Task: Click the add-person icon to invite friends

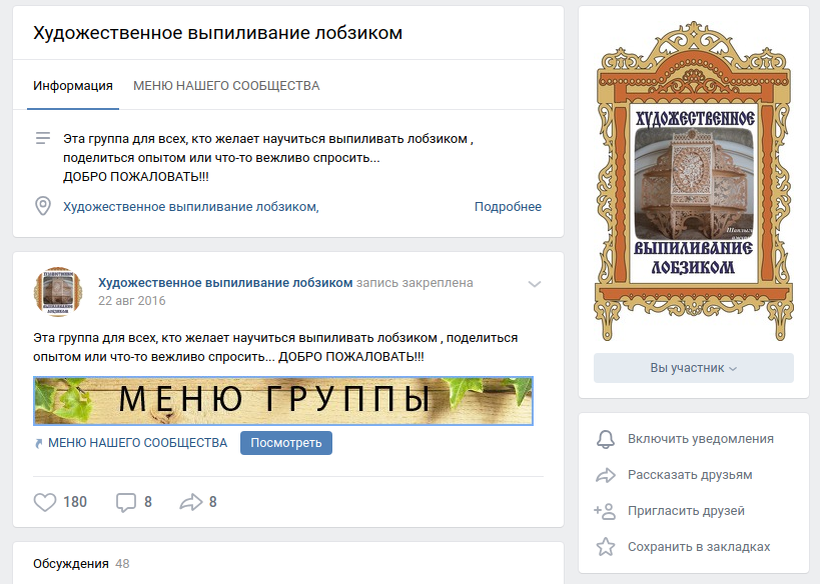Action: [605, 511]
